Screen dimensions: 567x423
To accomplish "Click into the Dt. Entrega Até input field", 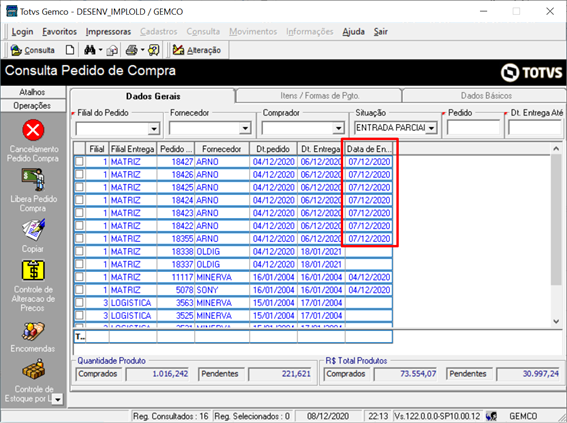I will pyautogui.click(x=536, y=128).
